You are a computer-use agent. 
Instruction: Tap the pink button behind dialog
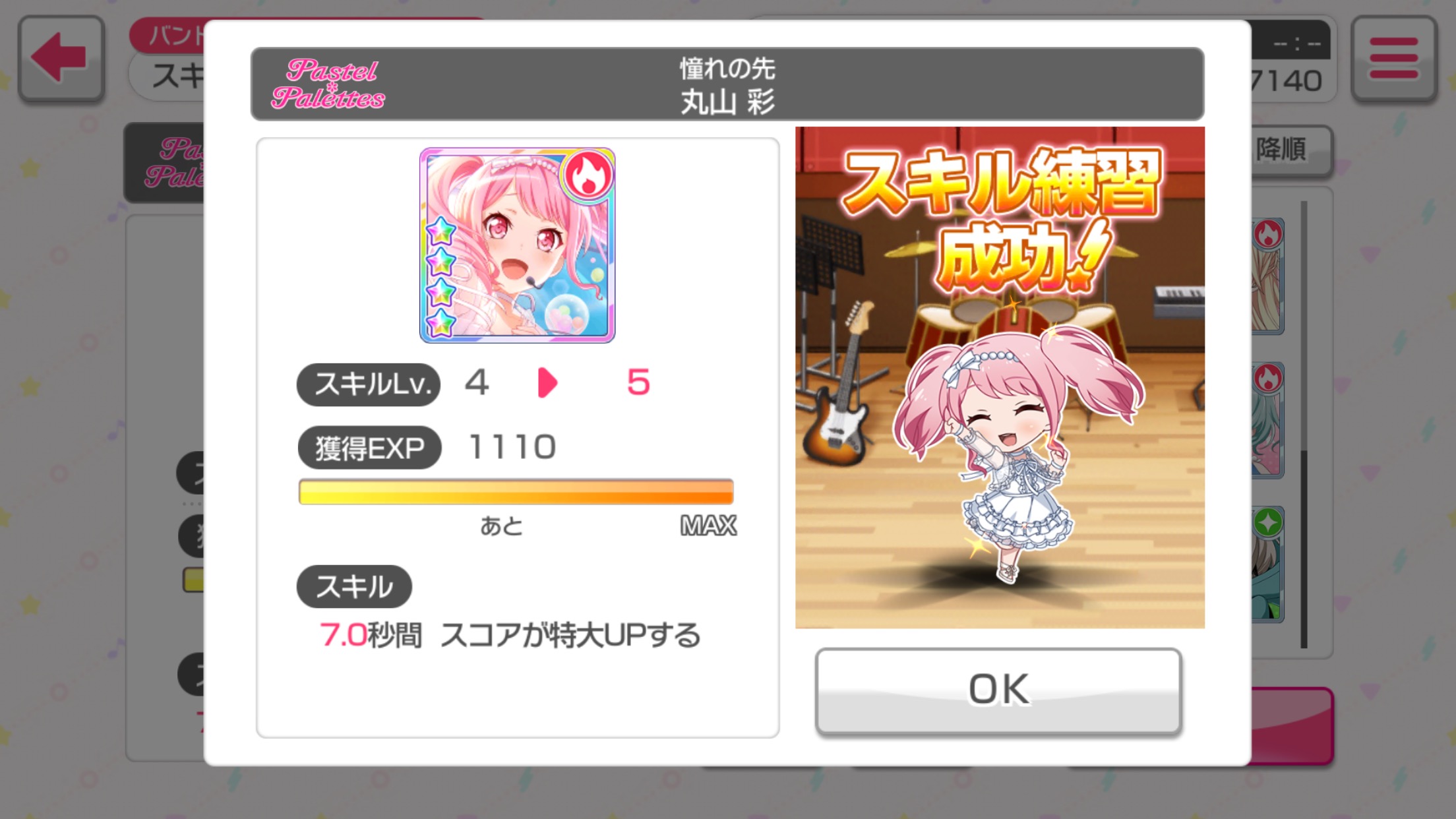click(x=1292, y=725)
